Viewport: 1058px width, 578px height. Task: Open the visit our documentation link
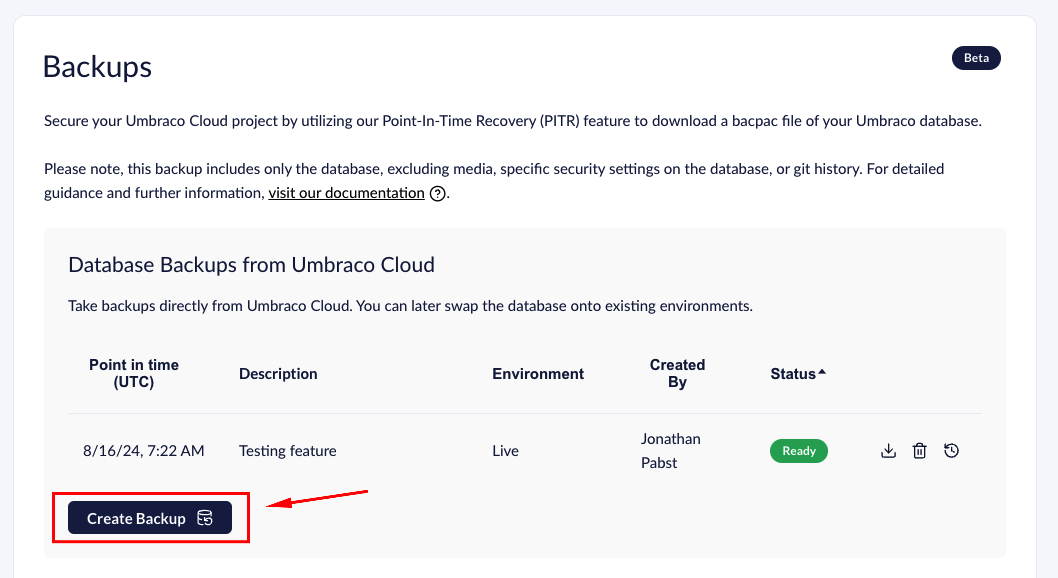click(346, 192)
